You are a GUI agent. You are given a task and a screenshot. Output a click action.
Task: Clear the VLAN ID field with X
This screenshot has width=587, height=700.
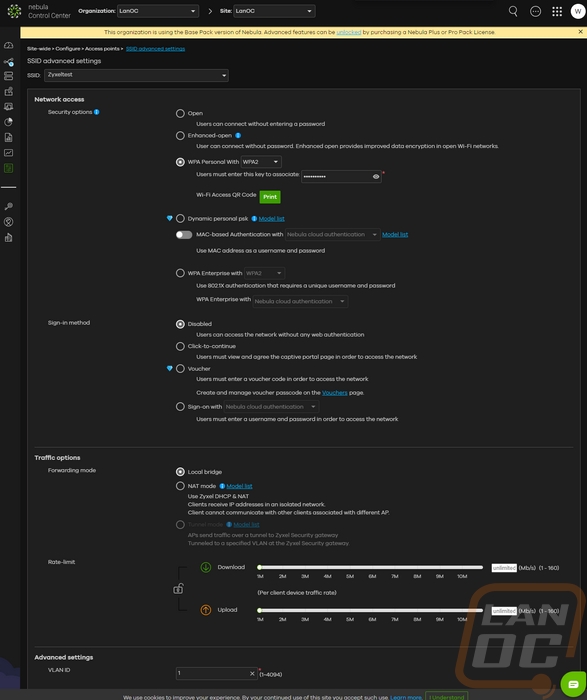pyautogui.click(x=252, y=673)
